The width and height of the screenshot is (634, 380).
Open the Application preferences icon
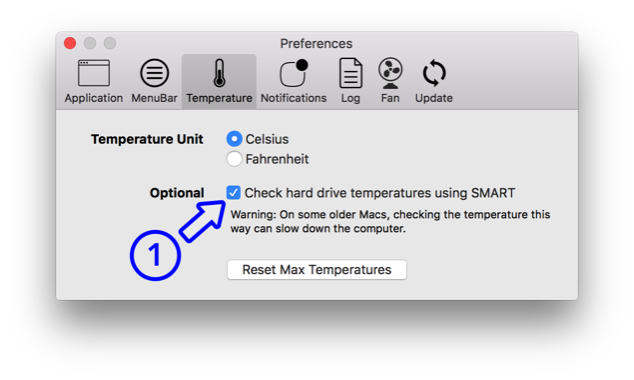pos(94,73)
